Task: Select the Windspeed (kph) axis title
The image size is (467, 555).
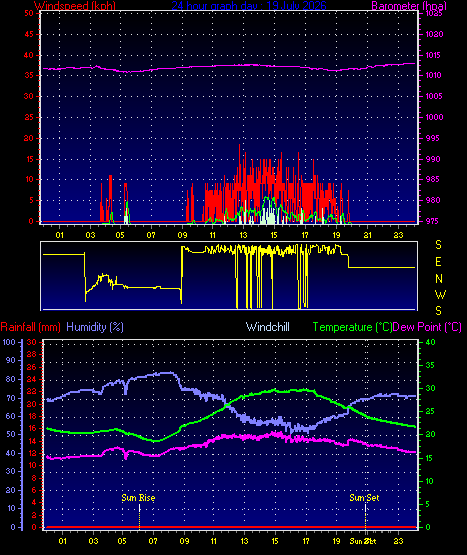Action: 75,6
